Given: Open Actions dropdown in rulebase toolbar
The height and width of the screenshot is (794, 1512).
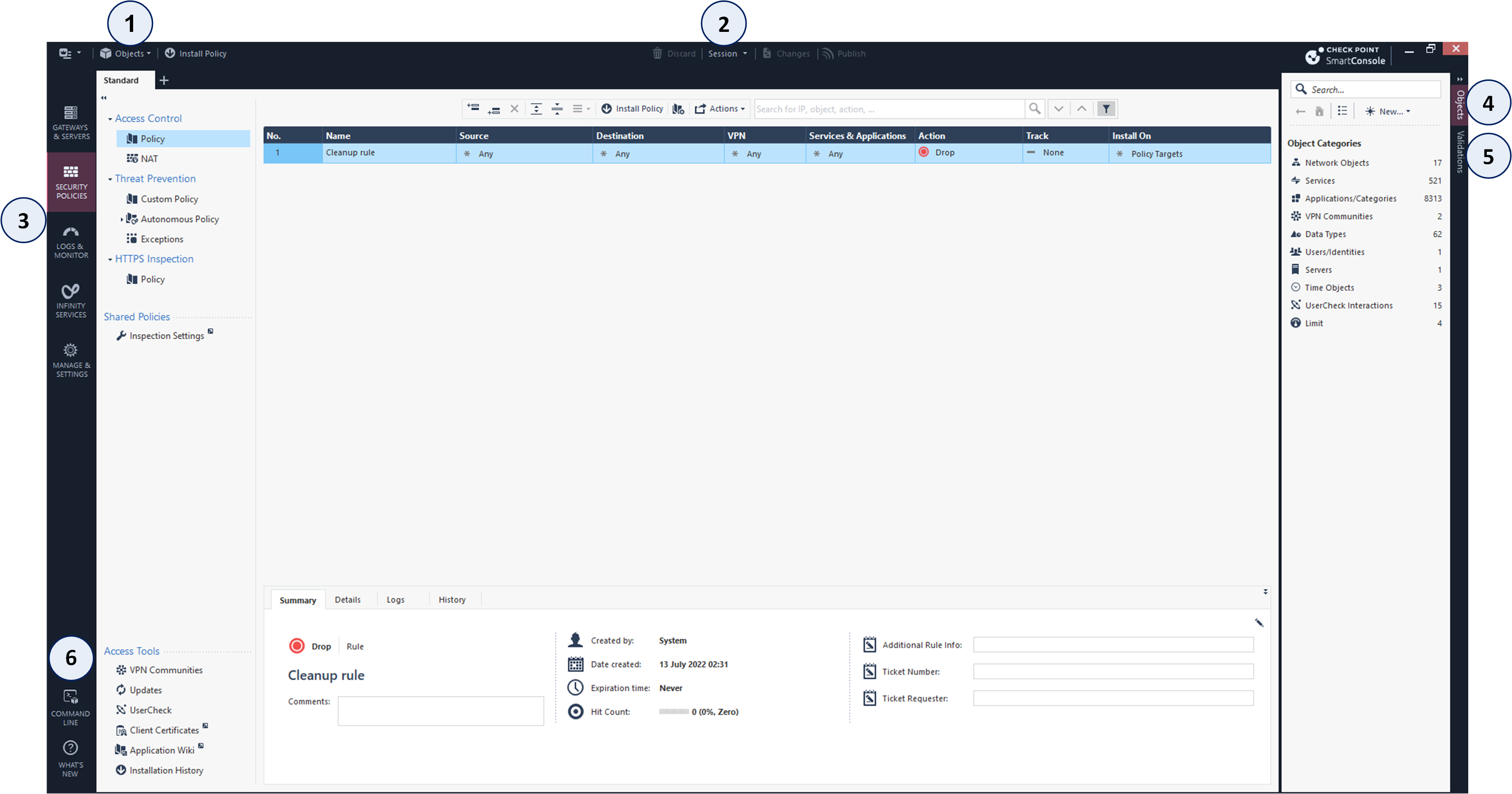Looking at the screenshot, I should click(719, 108).
